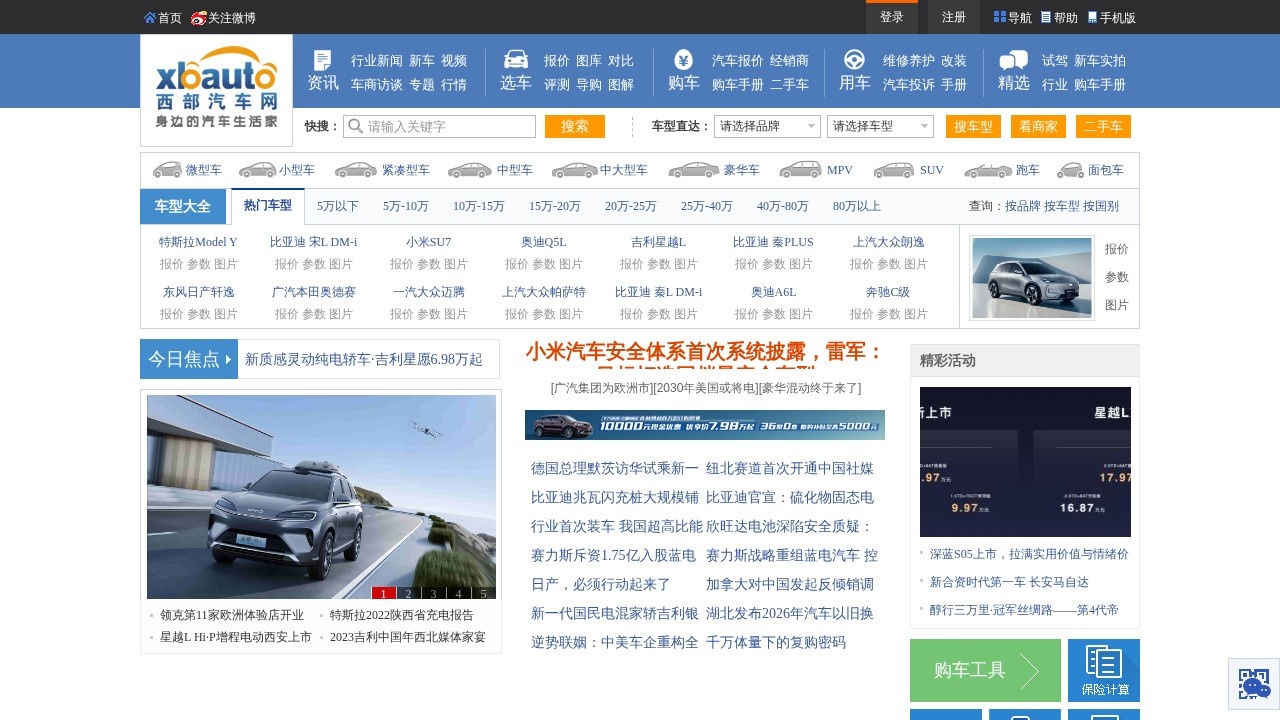Click the orange 搜索 search button
Viewport: 1280px width, 720px height.
coord(574,126)
